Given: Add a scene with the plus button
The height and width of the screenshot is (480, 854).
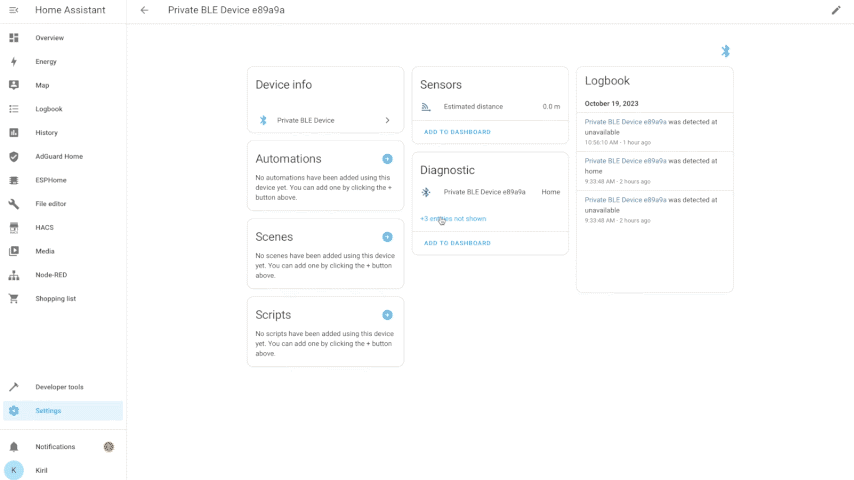Looking at the screenshot, I should coord(387,237).
